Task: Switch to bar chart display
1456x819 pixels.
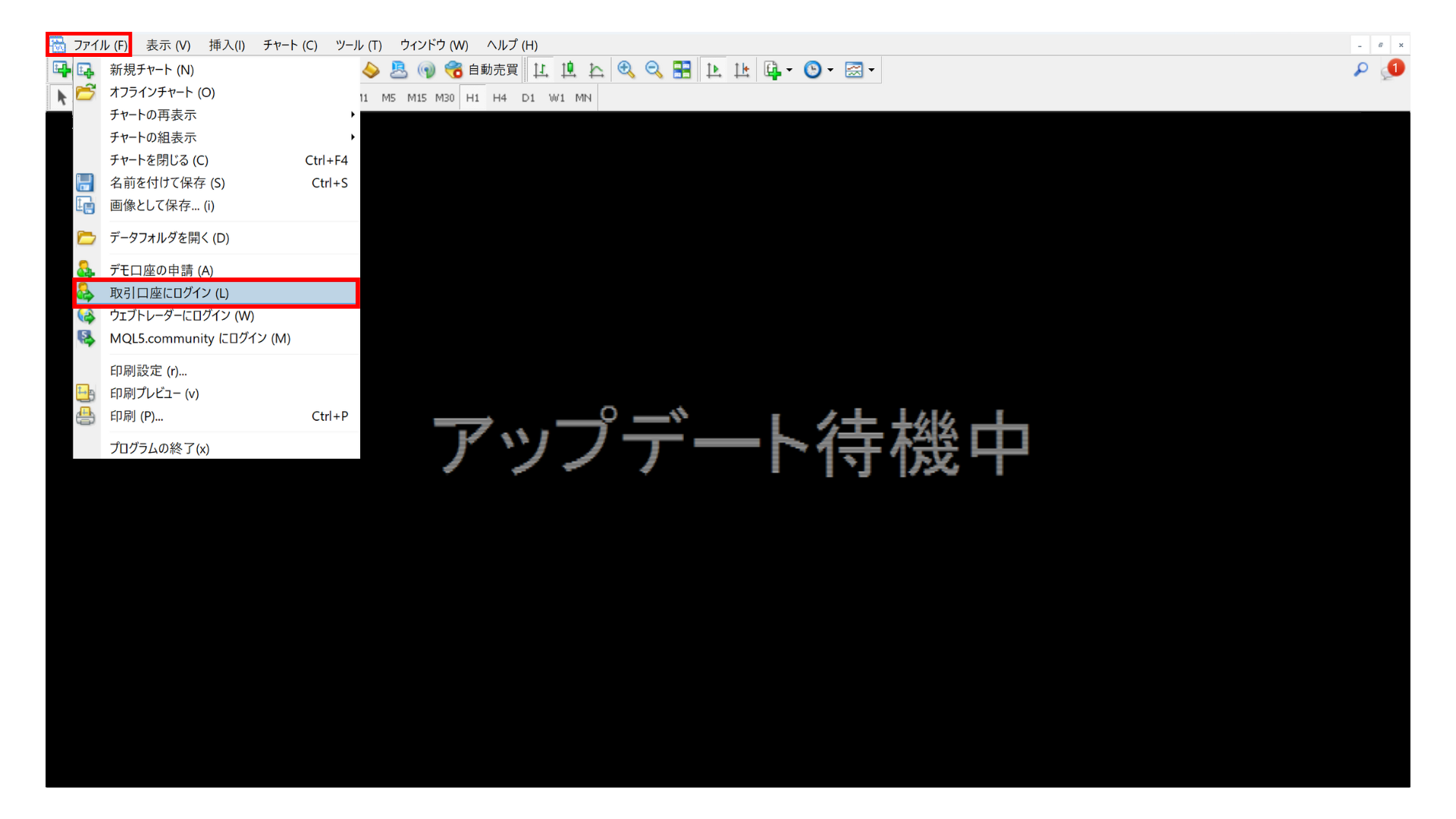Action: coord(541,69)
